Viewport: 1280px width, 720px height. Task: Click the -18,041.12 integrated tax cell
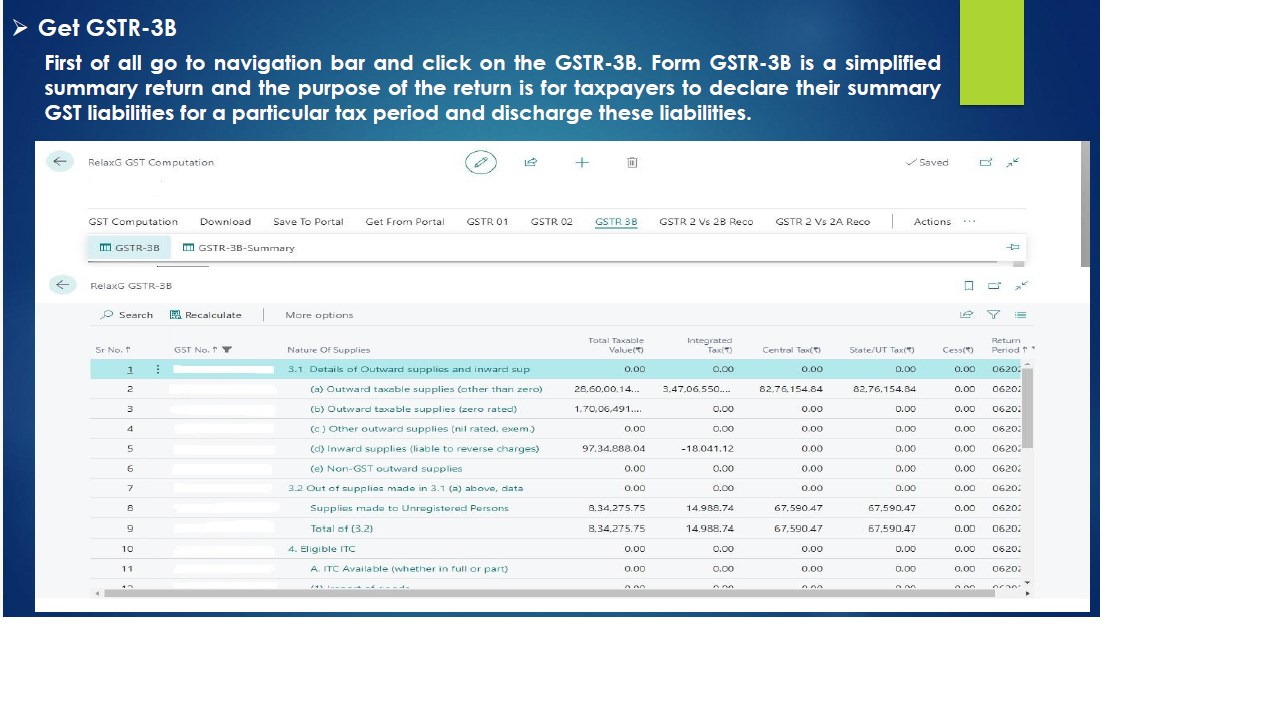707,449
